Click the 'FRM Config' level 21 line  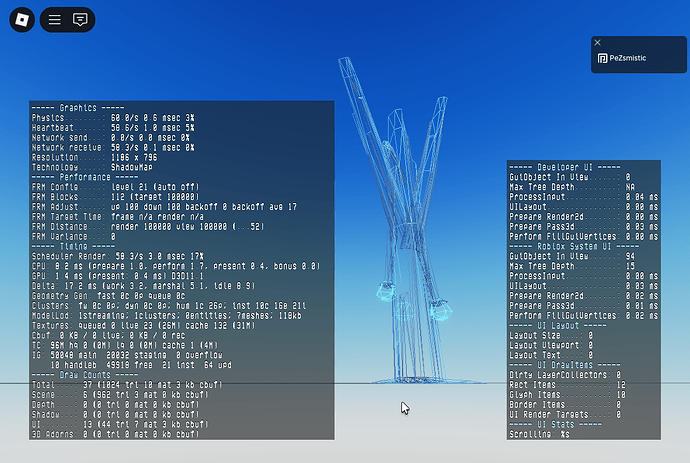tap(115, 187)
